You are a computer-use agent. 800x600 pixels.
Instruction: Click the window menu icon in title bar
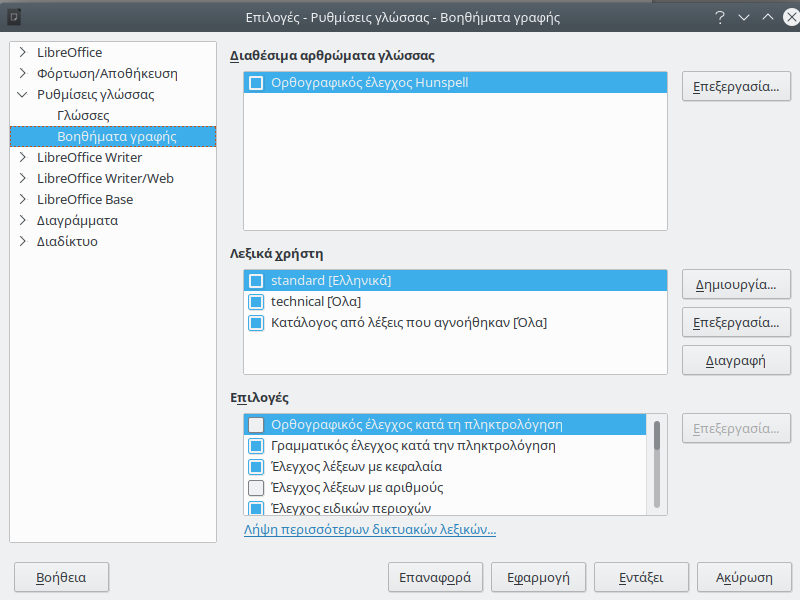click(x=14, y=18)
